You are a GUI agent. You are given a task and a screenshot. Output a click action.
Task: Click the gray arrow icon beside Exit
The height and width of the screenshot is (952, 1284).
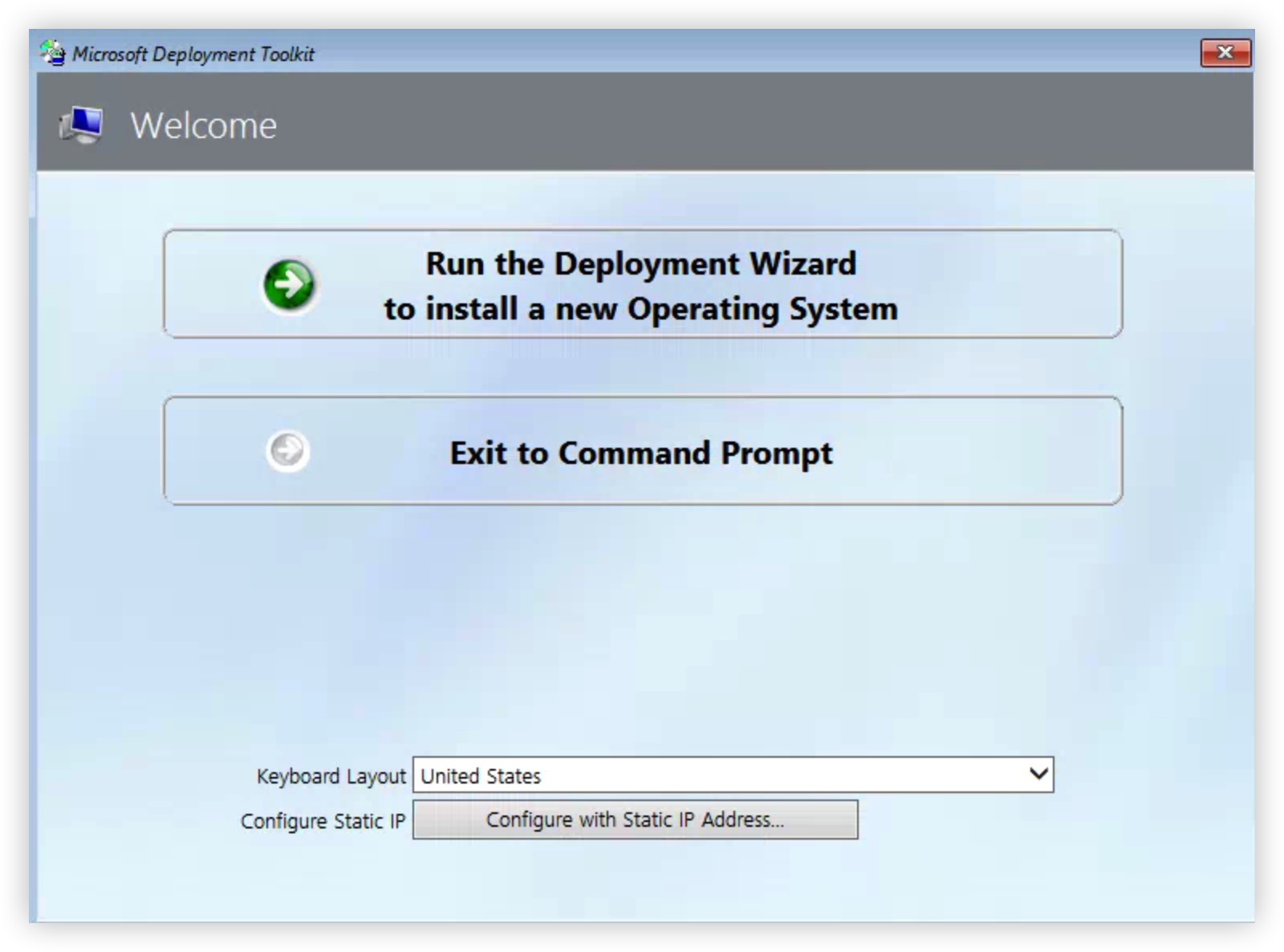287,450
